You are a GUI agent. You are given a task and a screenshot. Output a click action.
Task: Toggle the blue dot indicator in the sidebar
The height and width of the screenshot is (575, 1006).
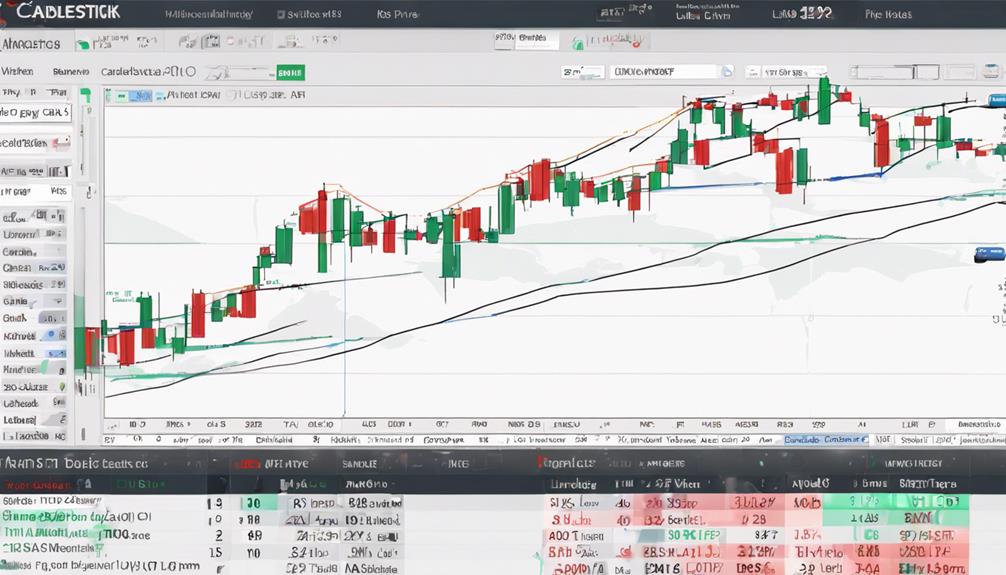pos(51,335)
